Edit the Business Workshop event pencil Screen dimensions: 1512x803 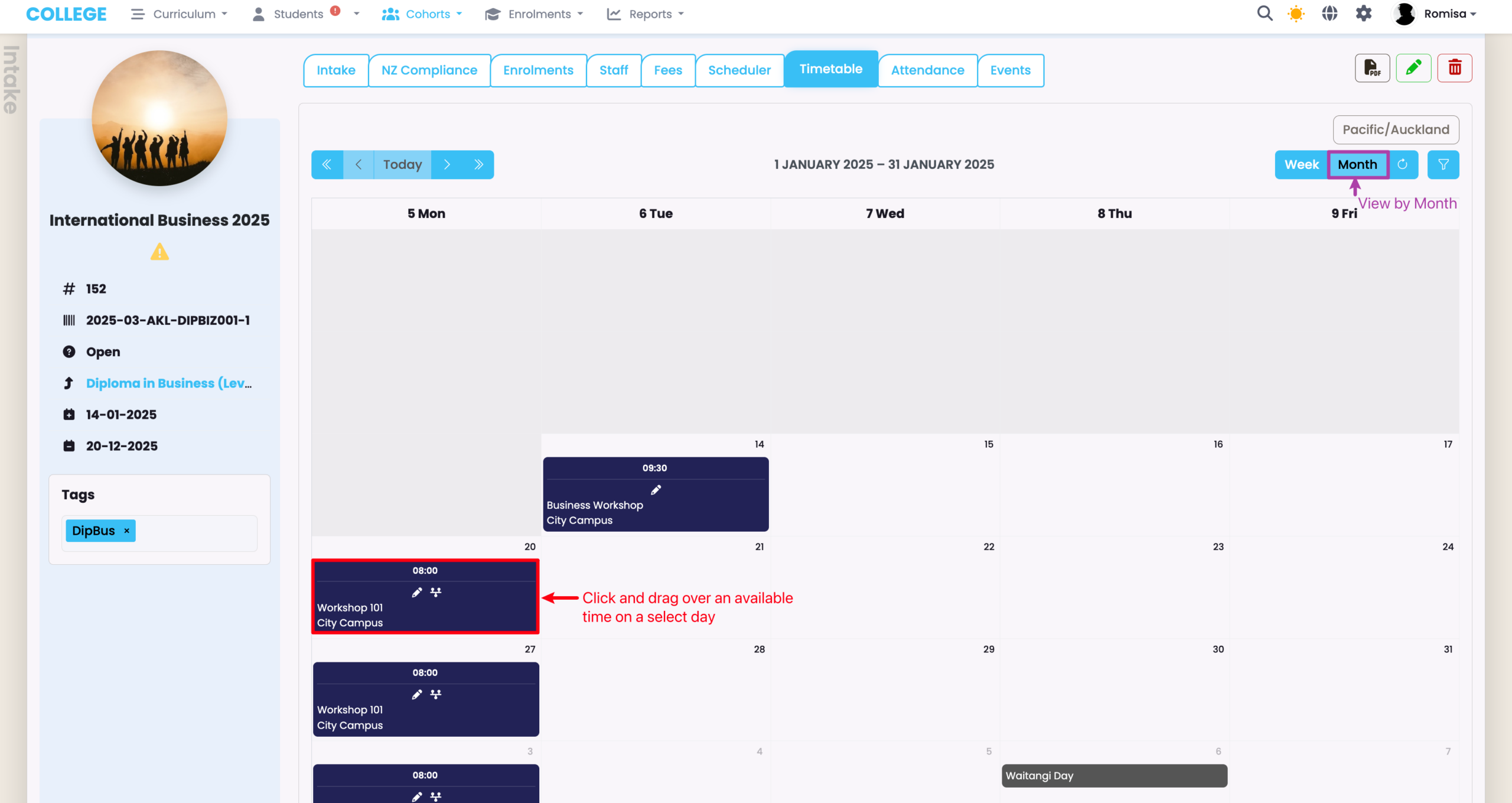click(656, 490)
